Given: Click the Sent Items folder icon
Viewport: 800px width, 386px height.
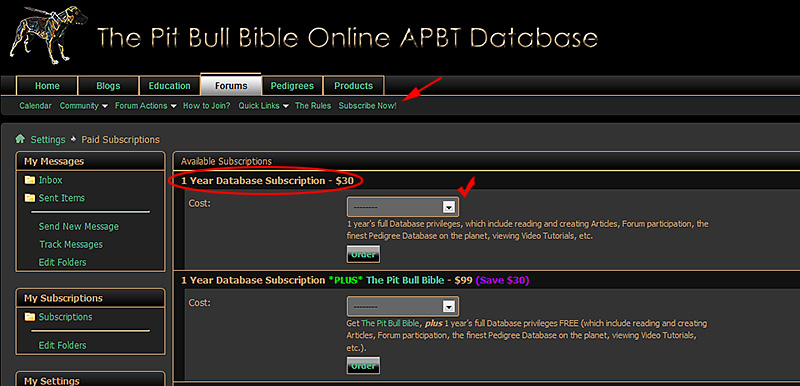Looking at the screenshot, I should point(30,198).
